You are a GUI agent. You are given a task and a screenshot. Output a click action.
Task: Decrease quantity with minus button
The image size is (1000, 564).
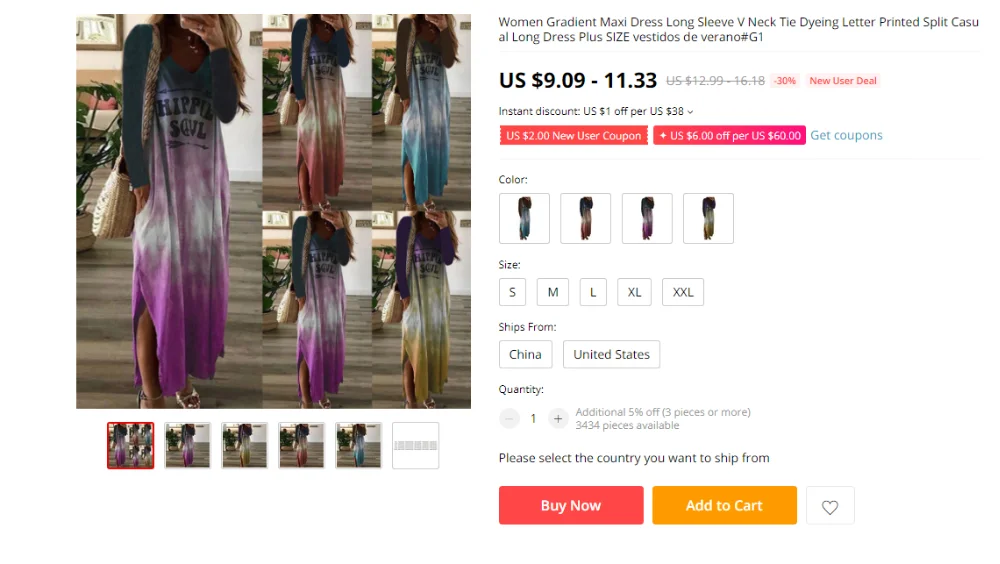(x=509, y=419)
